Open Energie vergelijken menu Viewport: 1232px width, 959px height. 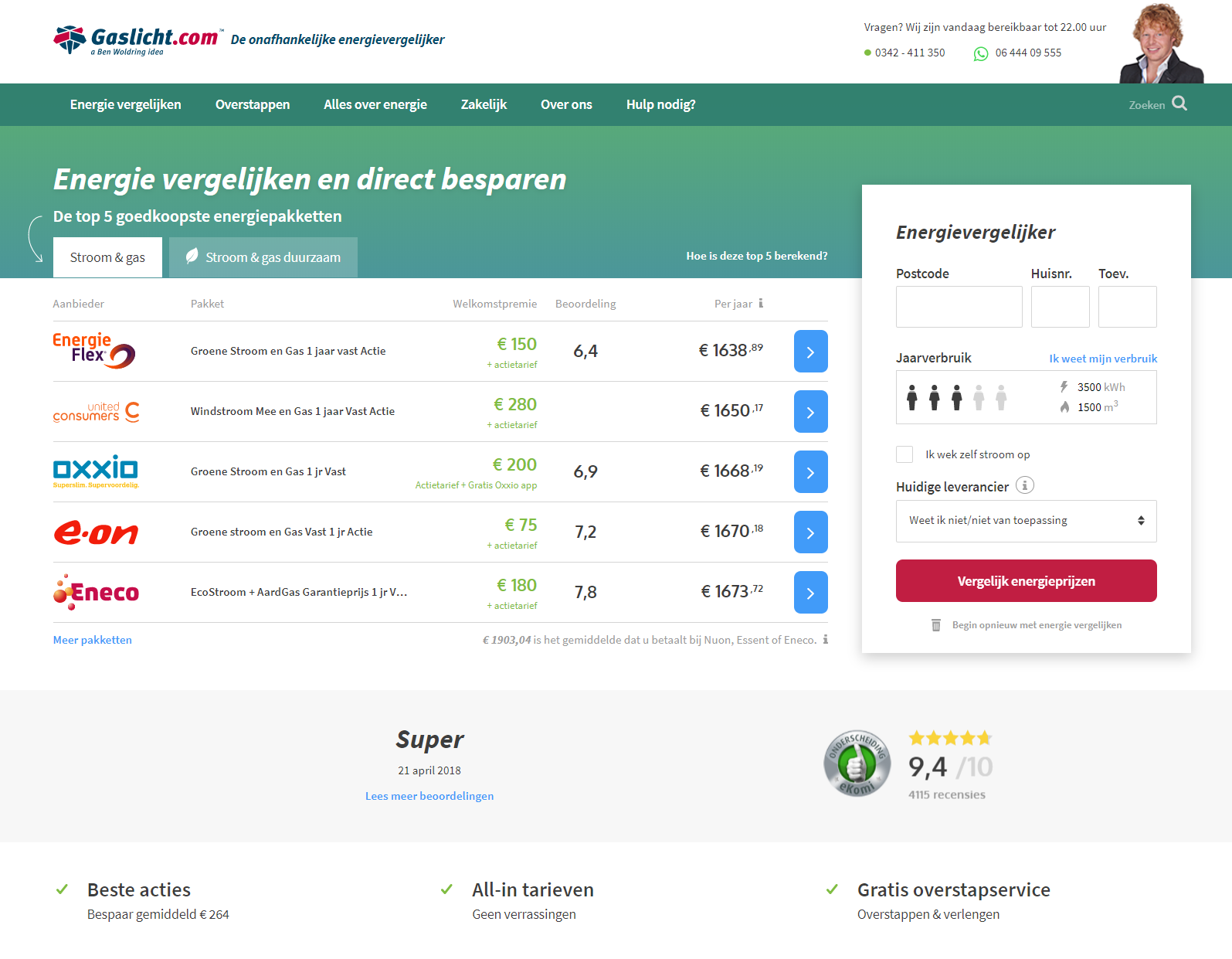[x=126, y=104]
